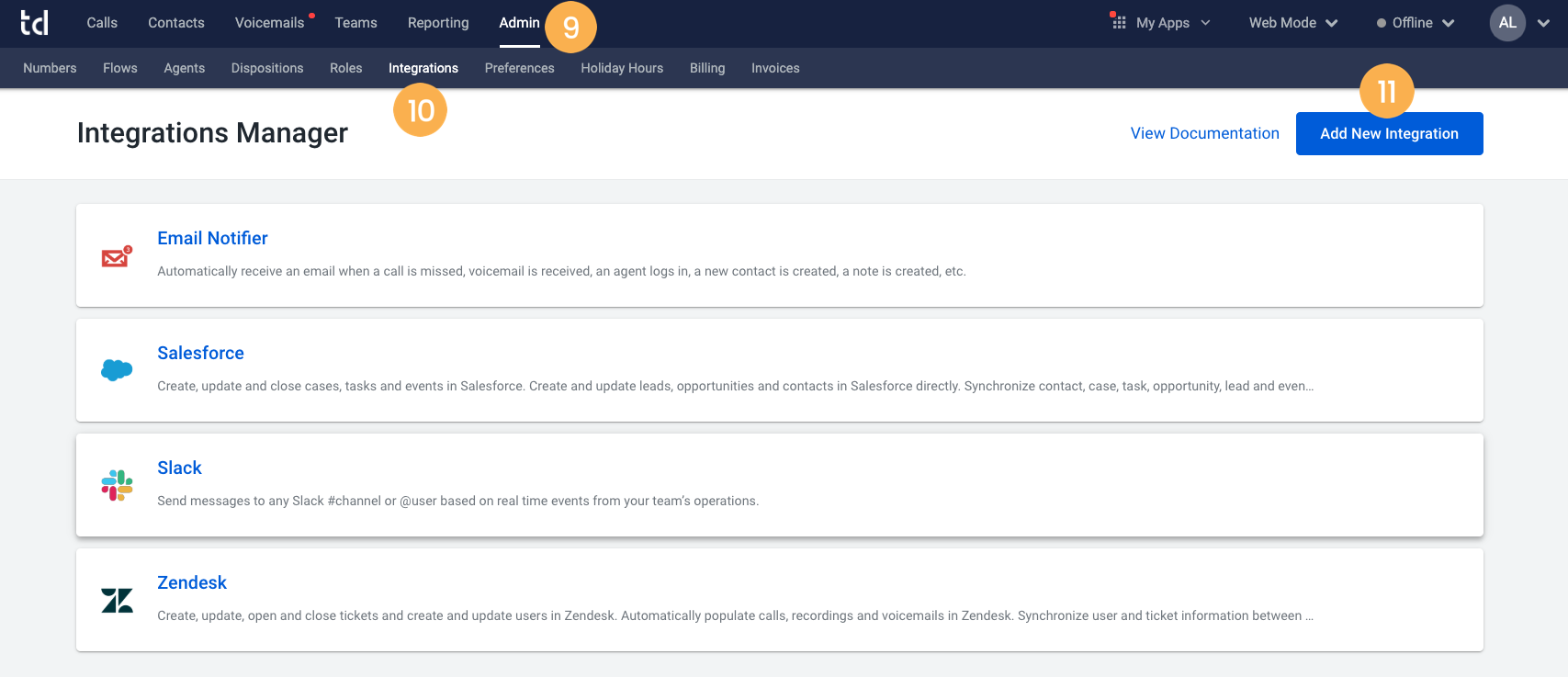This screenshot has width=1568, height=677.
Task: Click the Email Notifier envelope icon
Action: [x=117, y=256]
